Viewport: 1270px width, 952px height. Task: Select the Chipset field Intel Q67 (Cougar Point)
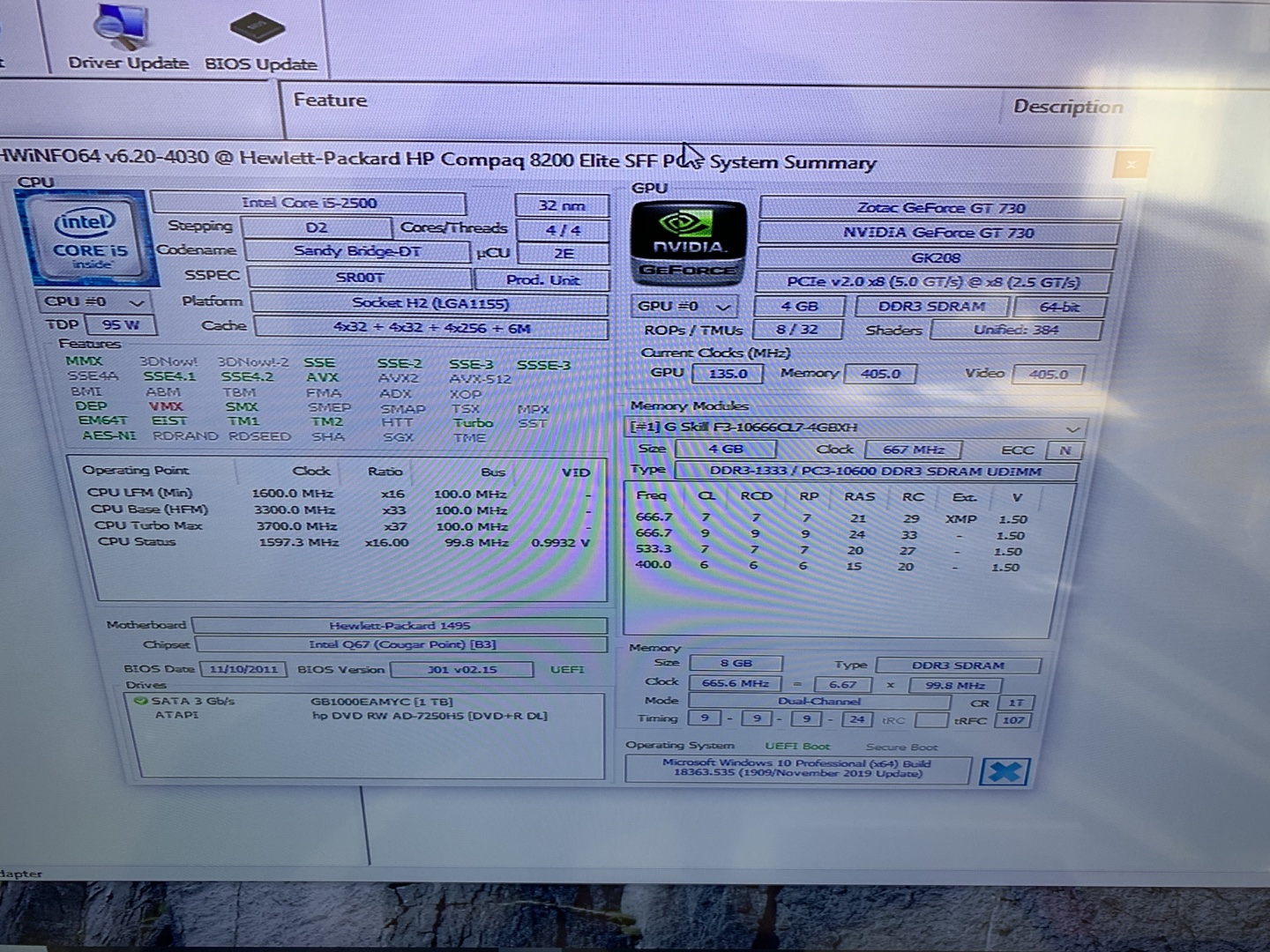click(x=401, y=644)
